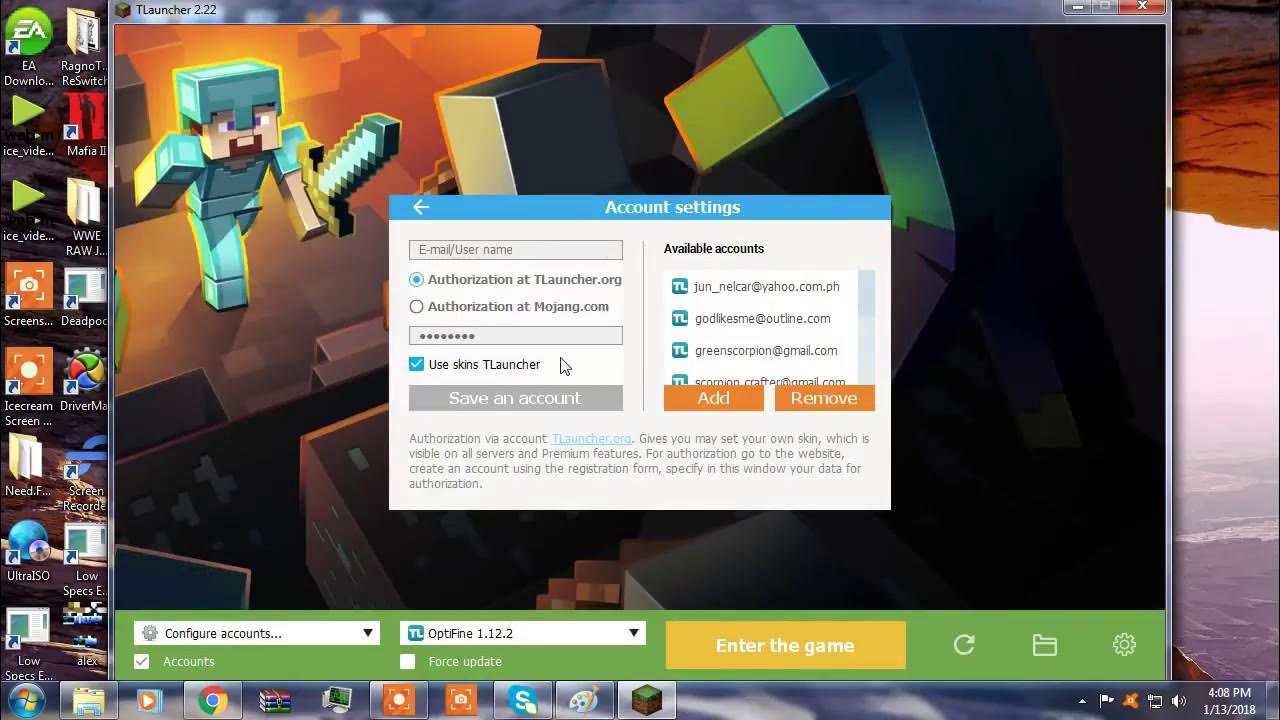Expand the Configure accounts dropdown
This screenshot has width=1280, height=720.
point(257,633)
